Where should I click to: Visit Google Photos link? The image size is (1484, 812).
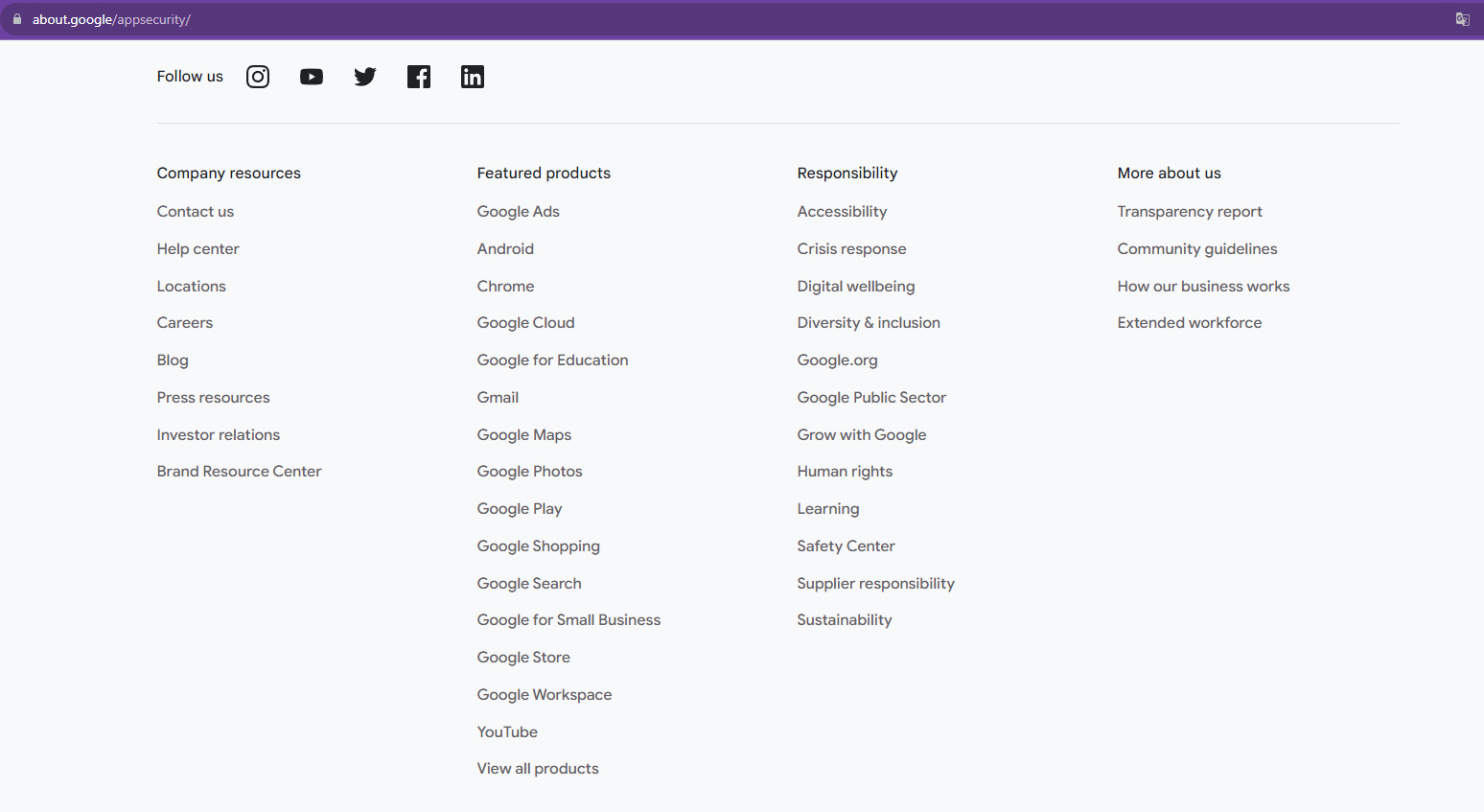530,472
